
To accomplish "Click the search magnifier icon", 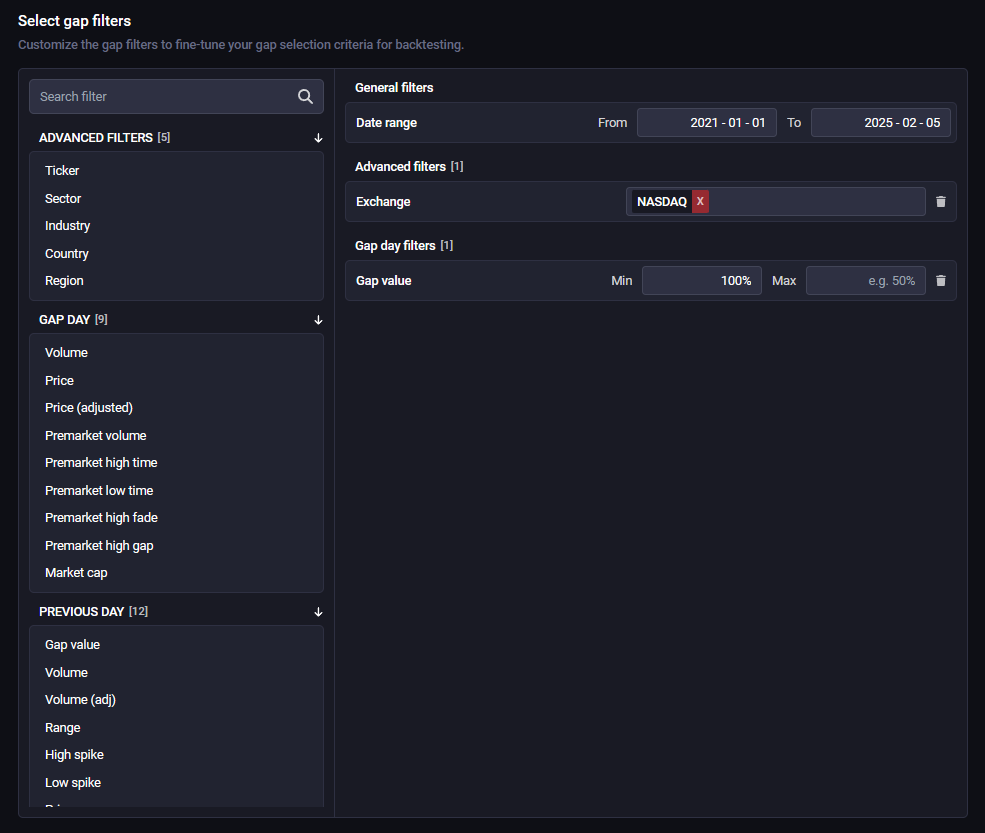I will (305, 96).
